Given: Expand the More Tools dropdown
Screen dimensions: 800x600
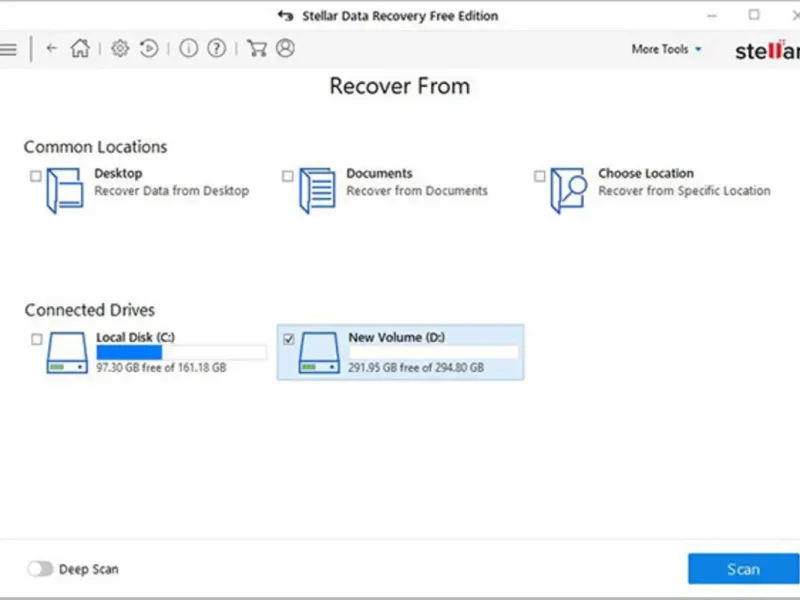Looking at the screenshot, I should coord(666,49).
